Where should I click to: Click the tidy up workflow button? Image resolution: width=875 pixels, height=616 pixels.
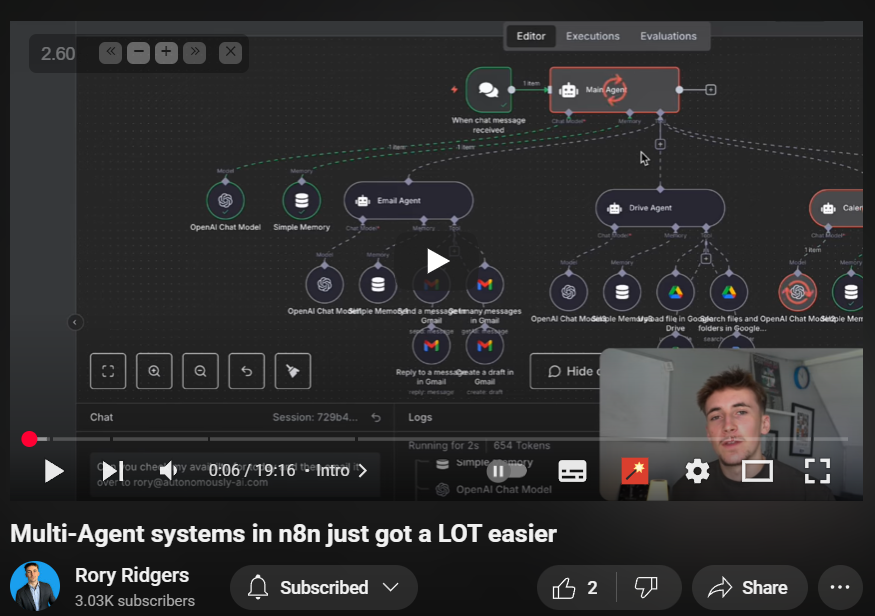[x=293, y=371]
